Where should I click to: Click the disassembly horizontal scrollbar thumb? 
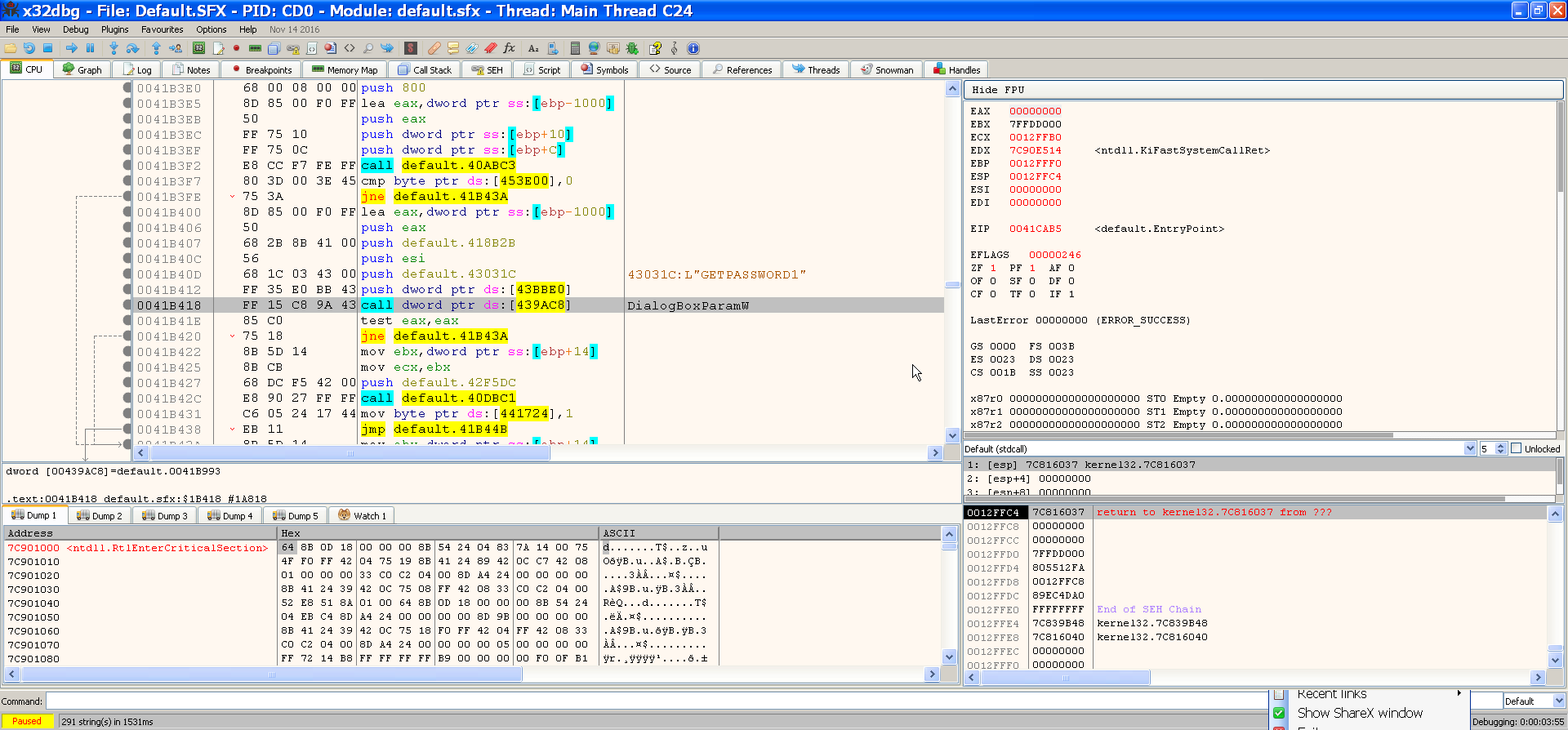(350, 452)
